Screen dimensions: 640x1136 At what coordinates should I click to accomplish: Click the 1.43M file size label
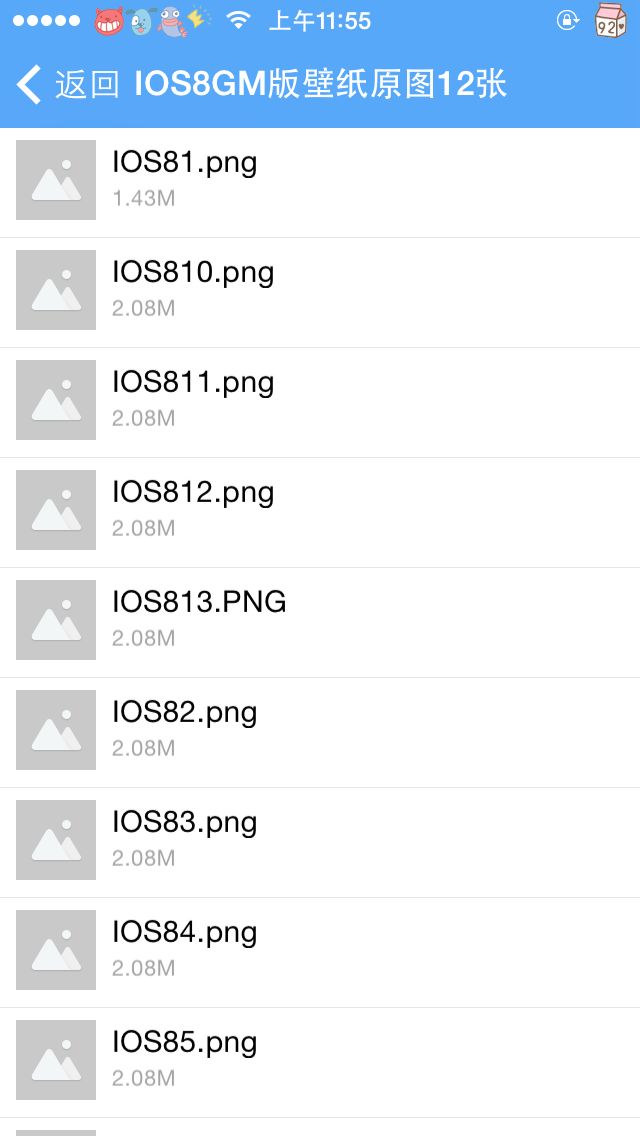pos(143,198)
